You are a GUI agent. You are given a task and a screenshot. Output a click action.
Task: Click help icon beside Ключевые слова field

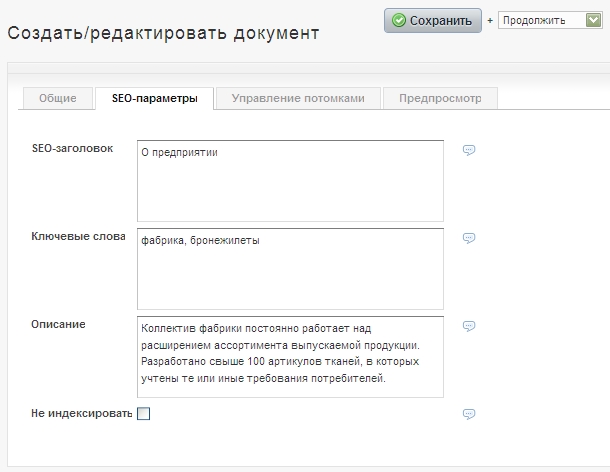pos(469,238)
